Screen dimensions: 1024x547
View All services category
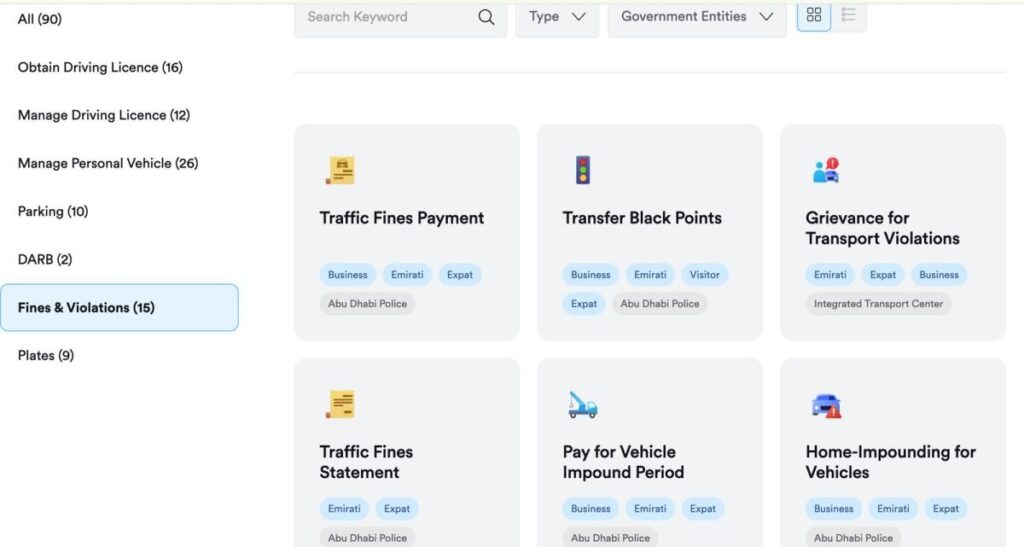(40, 19)
